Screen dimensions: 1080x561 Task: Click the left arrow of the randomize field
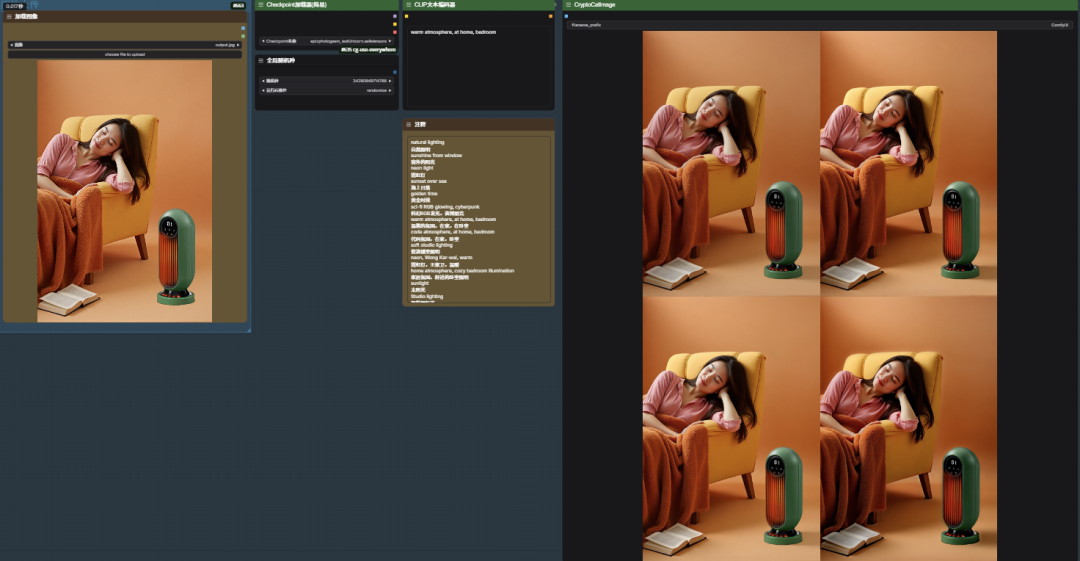263,90
